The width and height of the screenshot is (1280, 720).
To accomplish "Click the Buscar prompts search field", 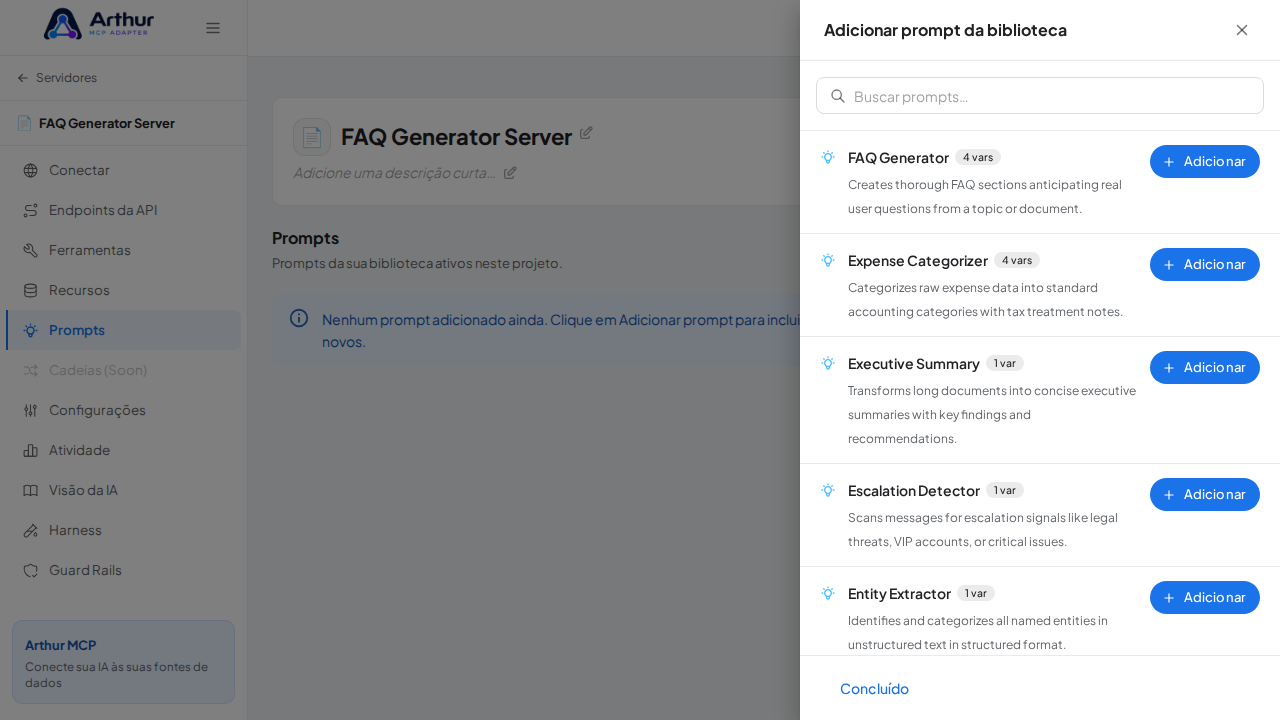I will [1040, 96].
